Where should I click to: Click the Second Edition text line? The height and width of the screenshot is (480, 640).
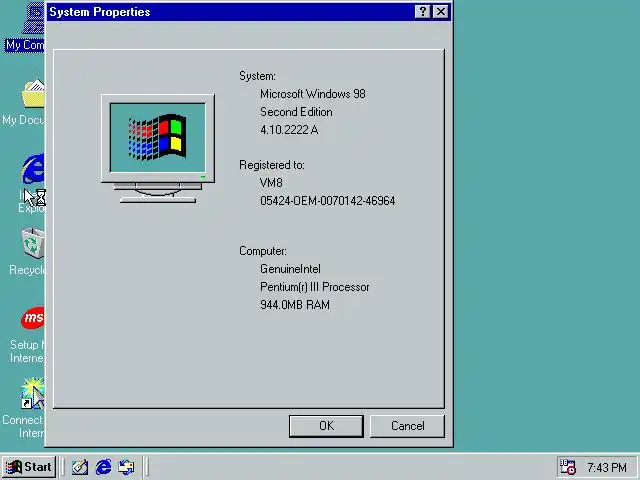point(296,112)
